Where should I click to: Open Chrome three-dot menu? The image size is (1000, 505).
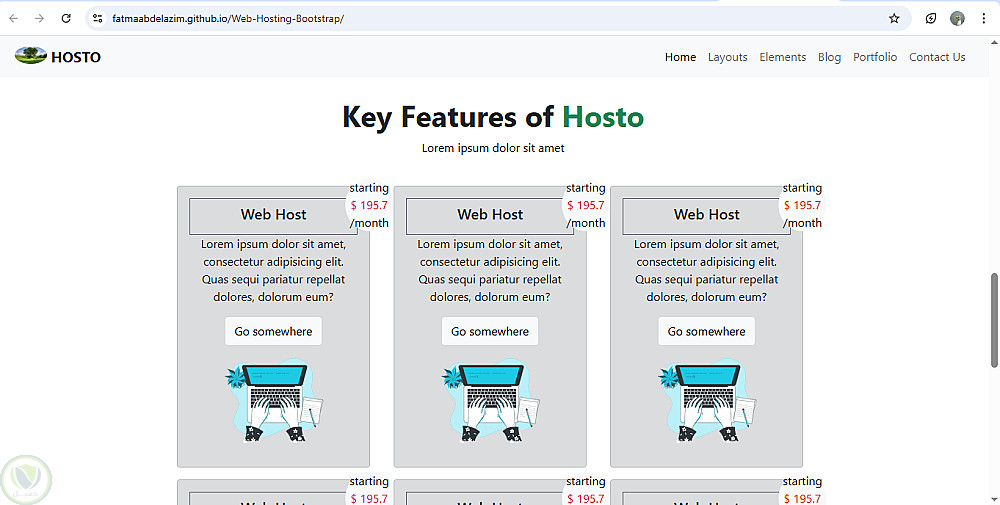click(x=984, y=18)
